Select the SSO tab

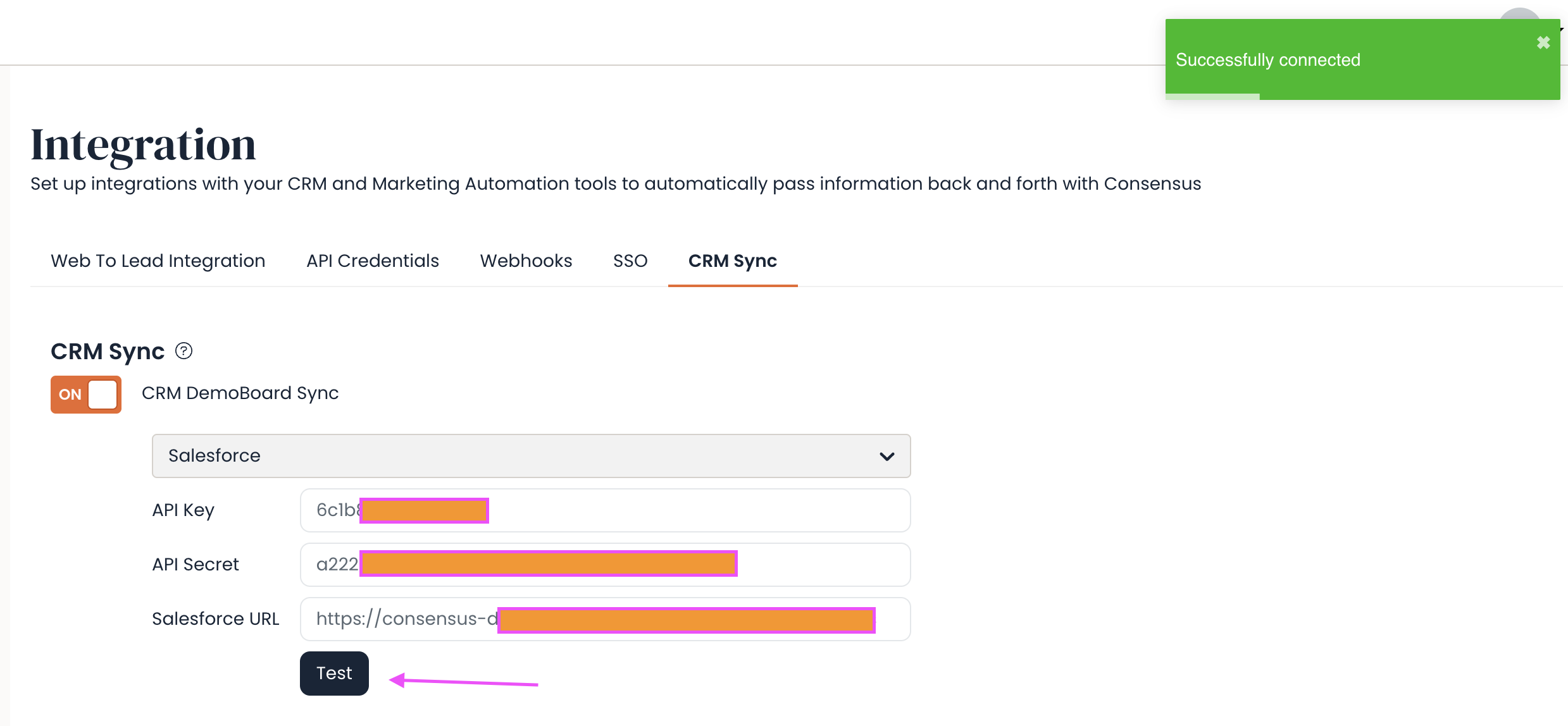coord(629,261)
